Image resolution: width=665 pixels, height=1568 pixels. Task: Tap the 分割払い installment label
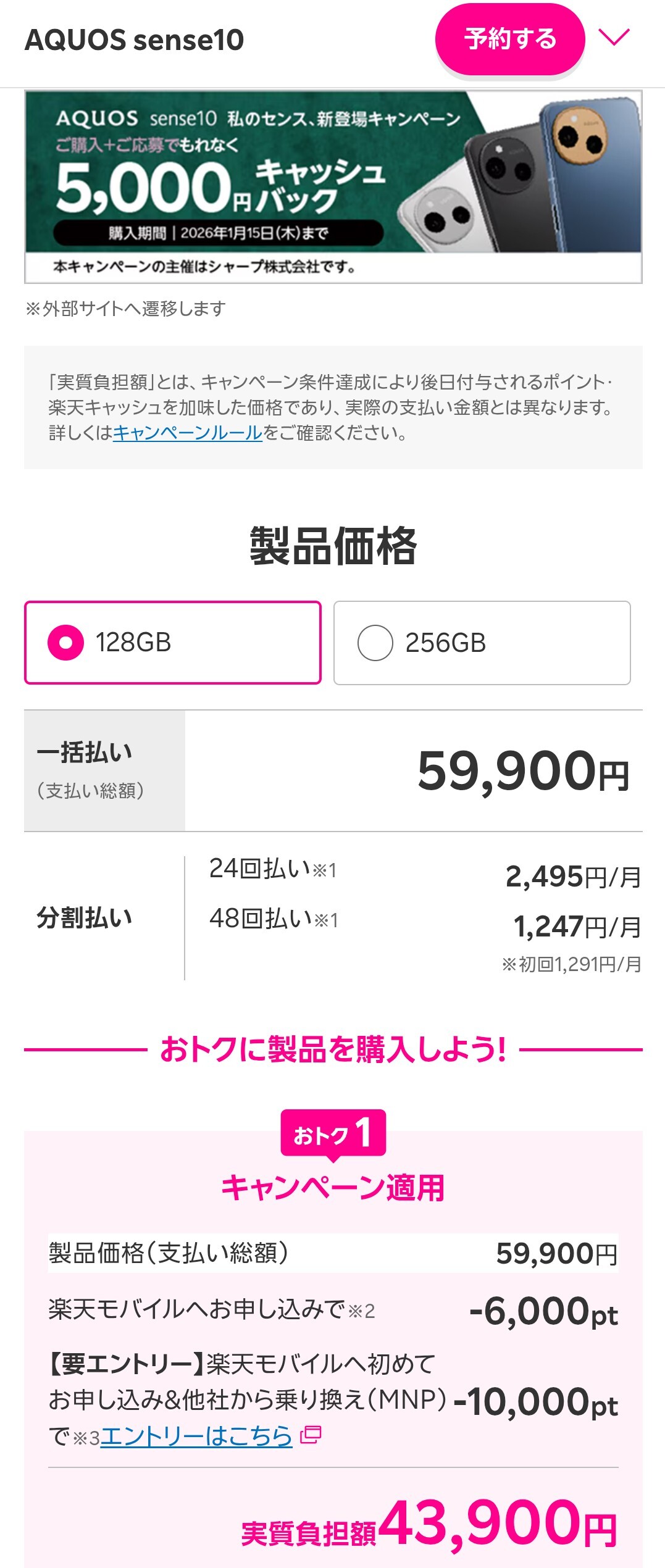(x=85, y=918)
